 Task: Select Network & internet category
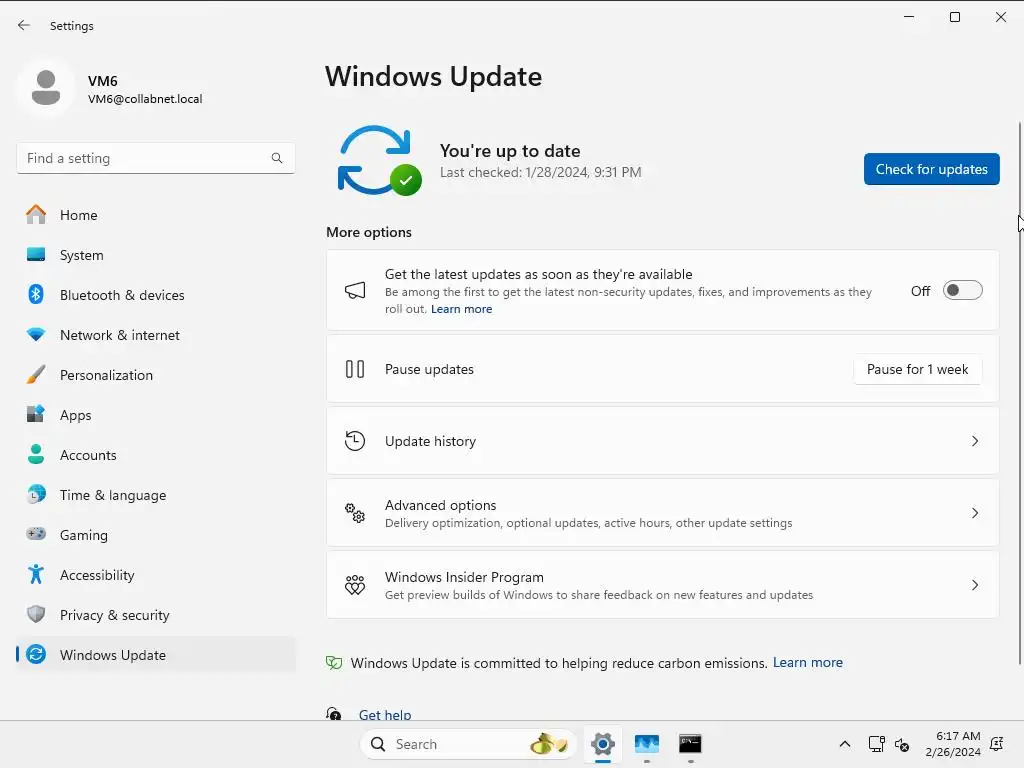click(x=155, y=334)
